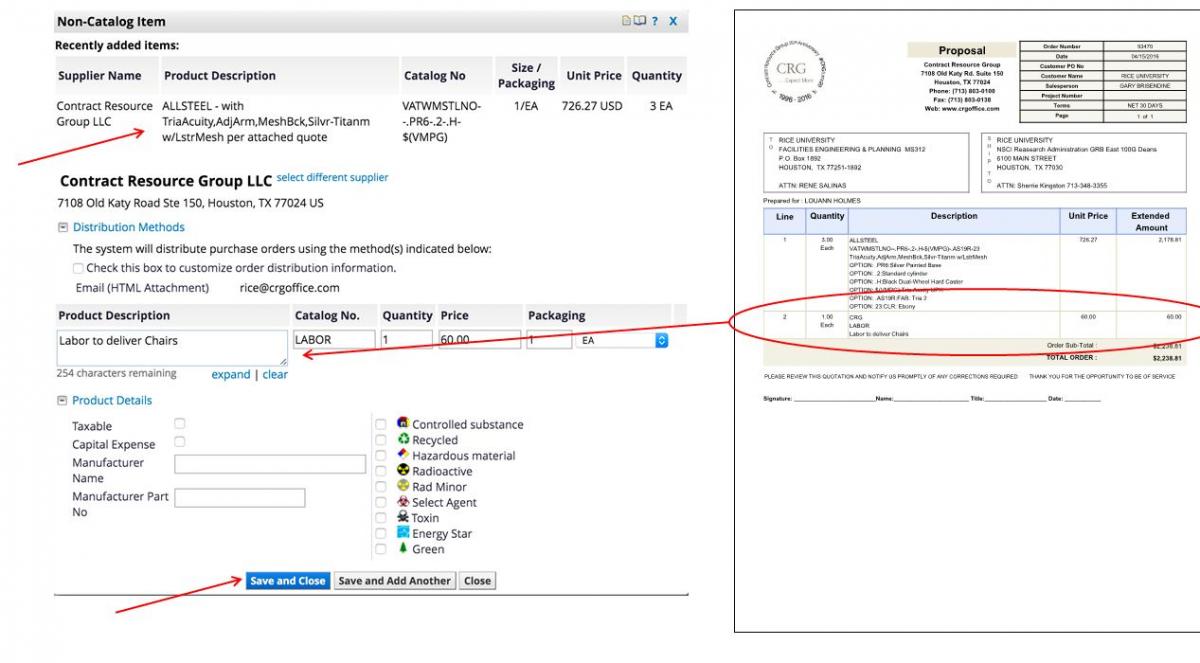Check the Energy Star checkbox
This screenshot has height=663, width=1200.
380,534
